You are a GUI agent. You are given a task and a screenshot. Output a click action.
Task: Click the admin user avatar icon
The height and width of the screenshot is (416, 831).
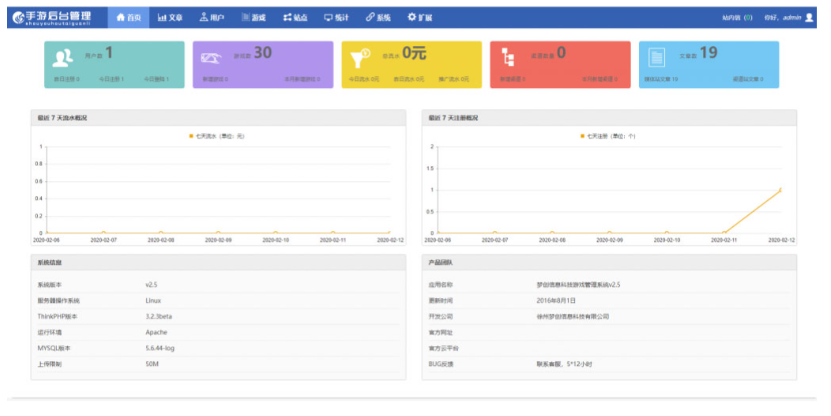[x=809, y=18]
